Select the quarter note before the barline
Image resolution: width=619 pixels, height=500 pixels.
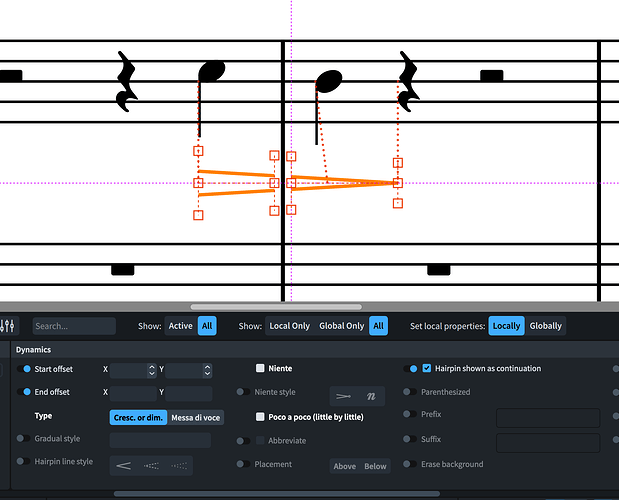tap(211, 71)
